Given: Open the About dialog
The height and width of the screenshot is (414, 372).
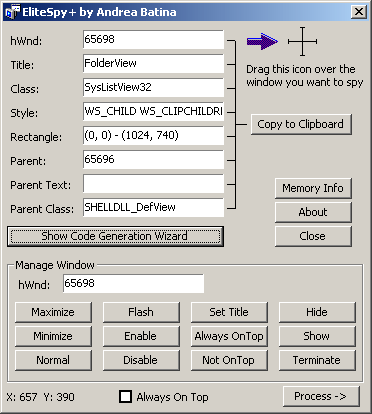Looking at the screenshot, I should click(313, 212).
